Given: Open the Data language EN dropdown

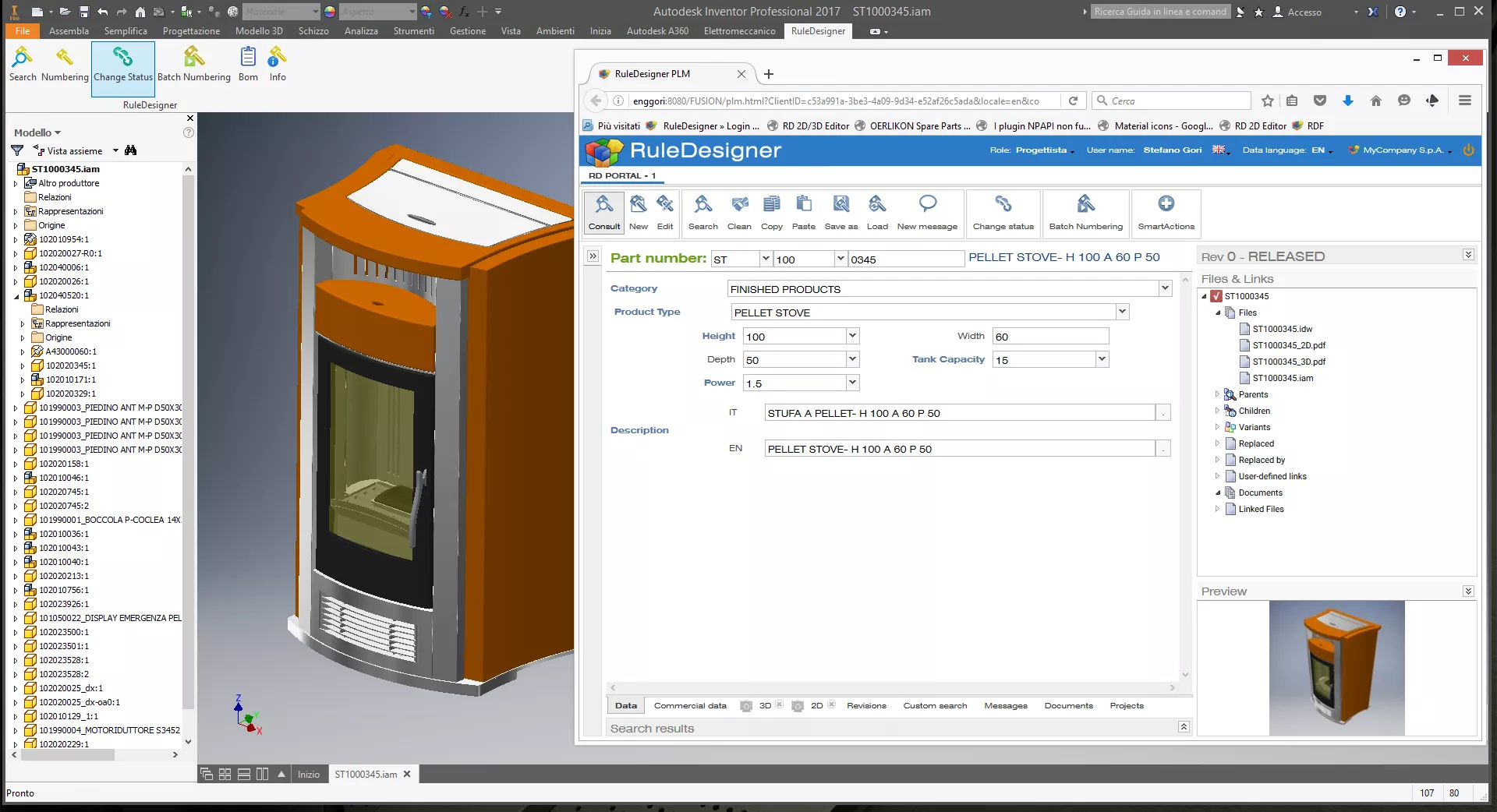Looking at the screenshot, I should click(1322, 150).
